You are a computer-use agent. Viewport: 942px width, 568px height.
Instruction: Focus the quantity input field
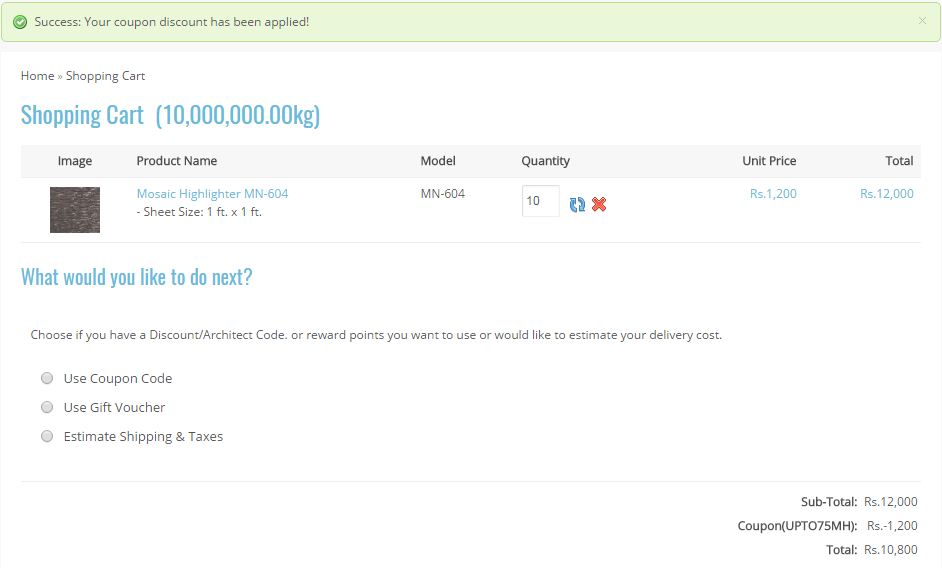[540, 201]
